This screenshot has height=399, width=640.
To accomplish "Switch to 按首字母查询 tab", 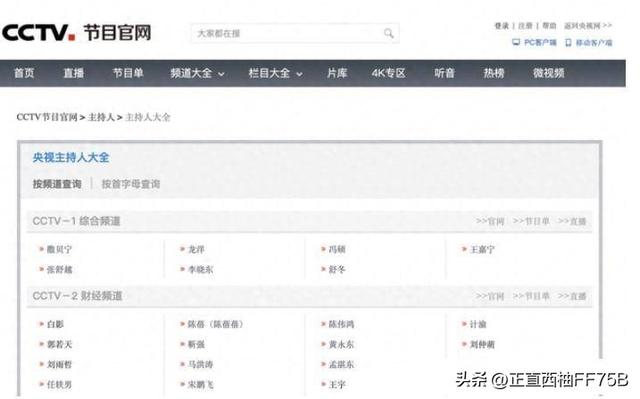I will pyautogui.click(x=131, y=184).
